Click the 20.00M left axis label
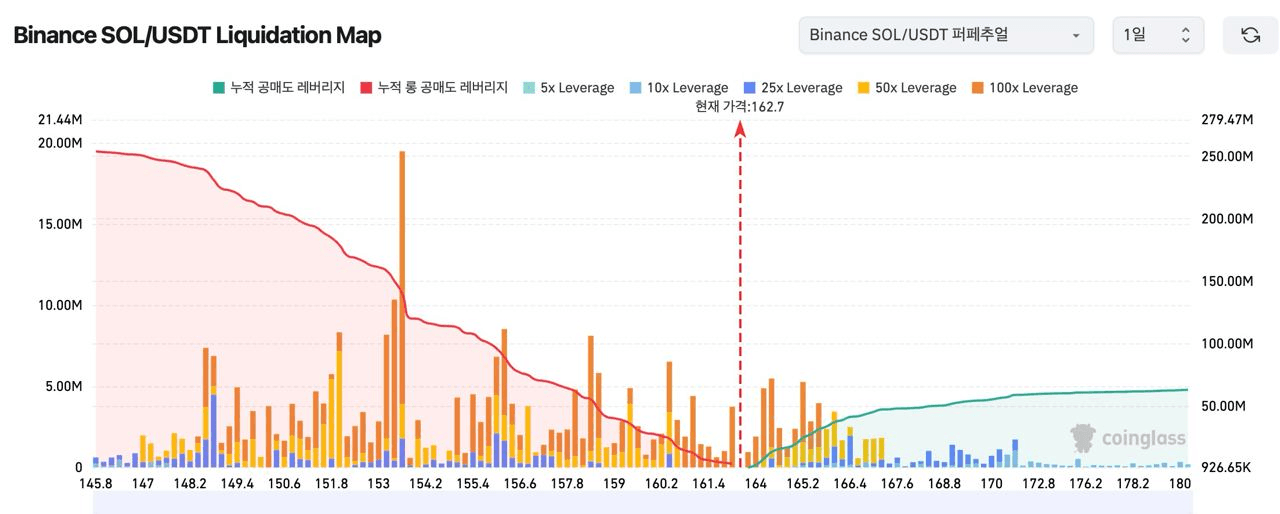This screenshot has height=514, width=1280. click(x=60, y=143)
